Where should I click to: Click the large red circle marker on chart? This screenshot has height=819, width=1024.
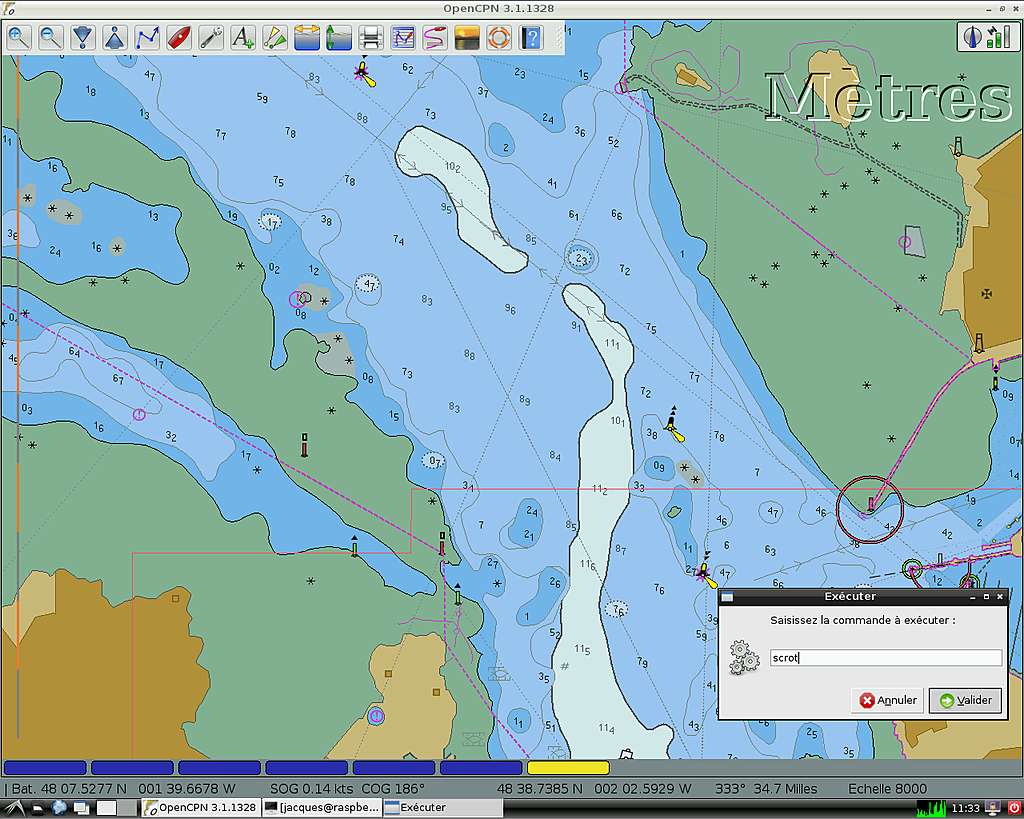click(x=870, y=509)
